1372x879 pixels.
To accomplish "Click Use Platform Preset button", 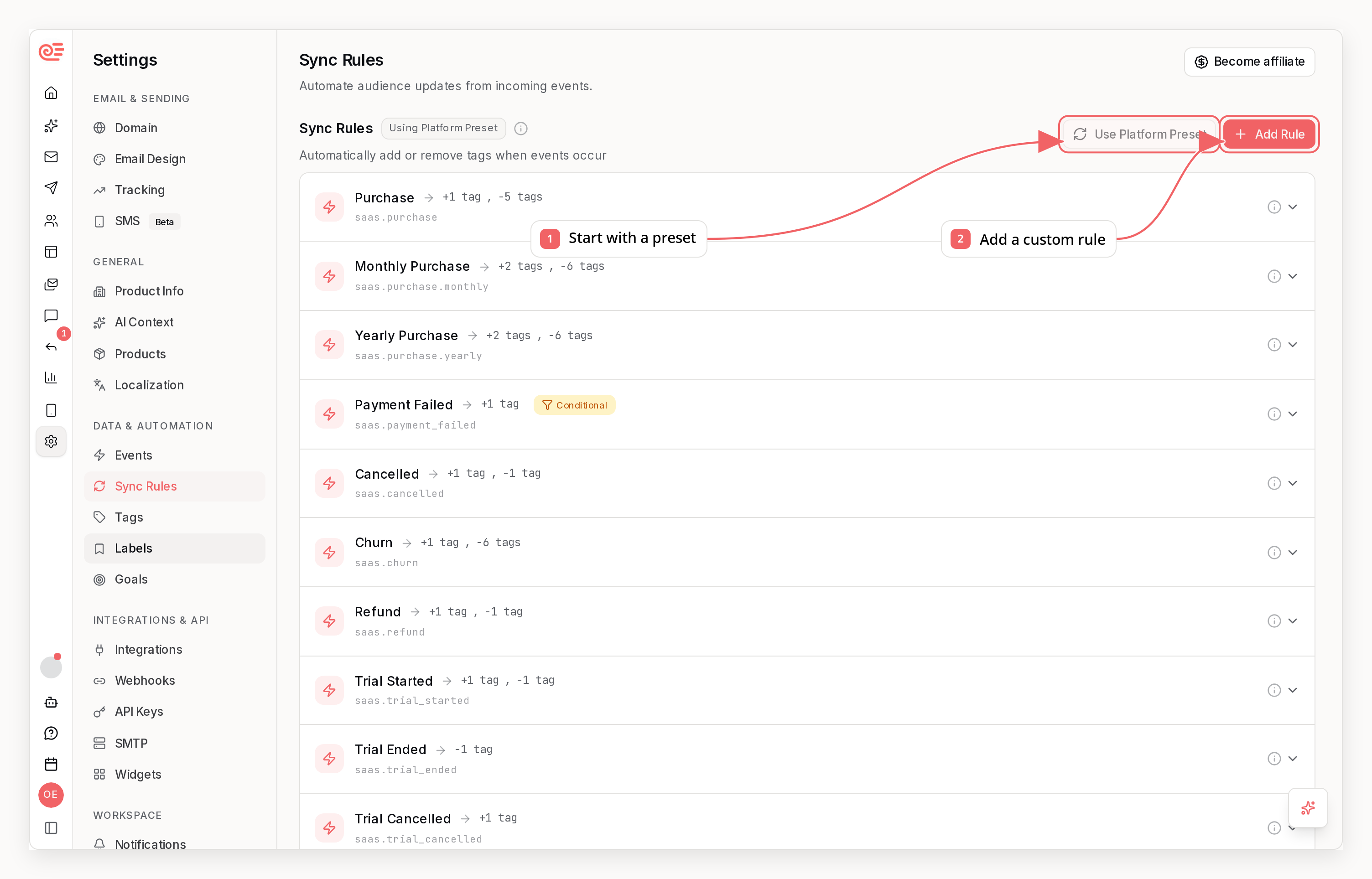I will click(1139, 134).
